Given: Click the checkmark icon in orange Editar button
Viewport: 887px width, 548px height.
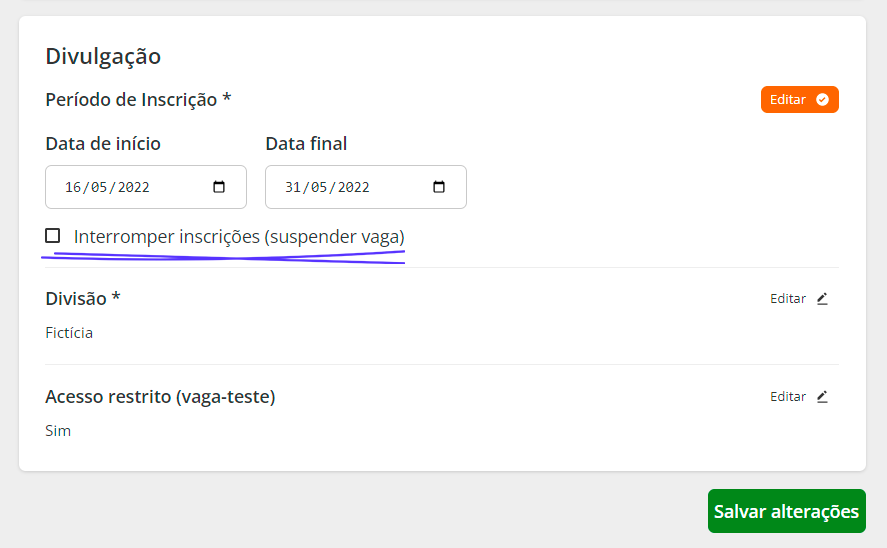Looking at the screenshot, I should (x=822, y=100).
